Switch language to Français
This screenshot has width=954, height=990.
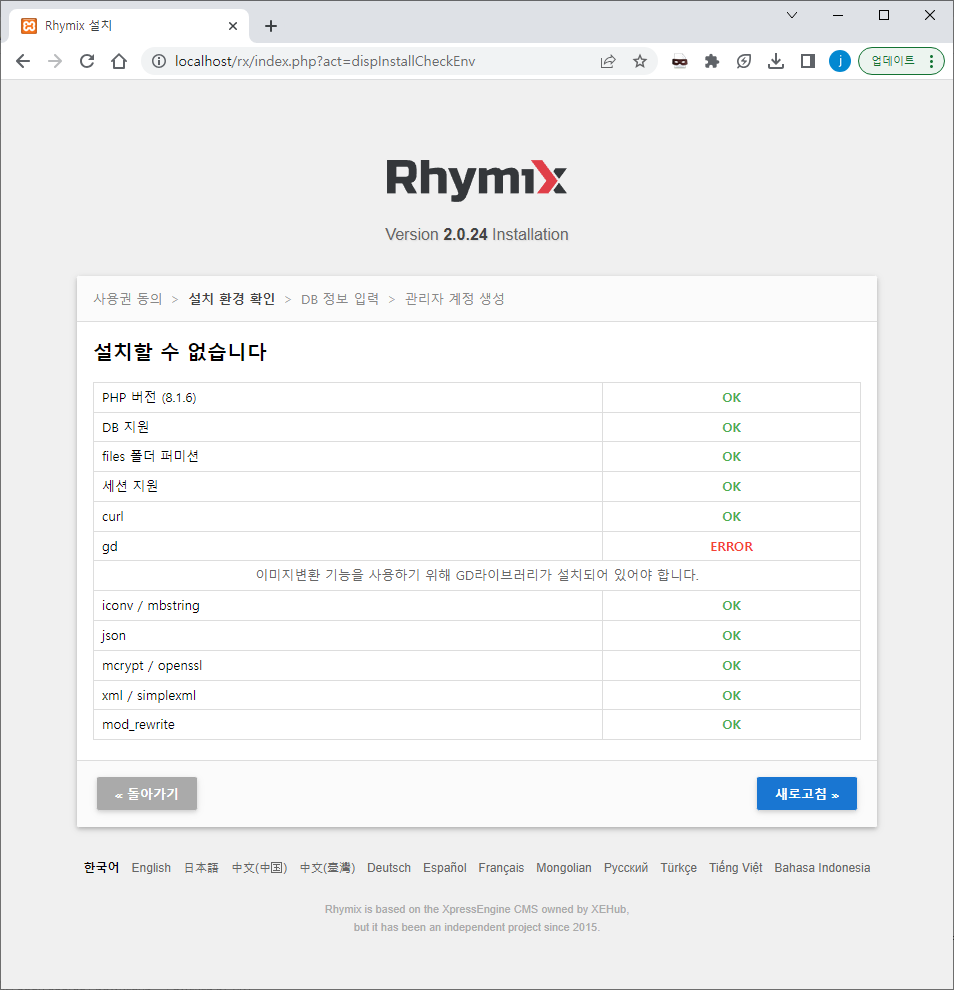click(501, 868)
